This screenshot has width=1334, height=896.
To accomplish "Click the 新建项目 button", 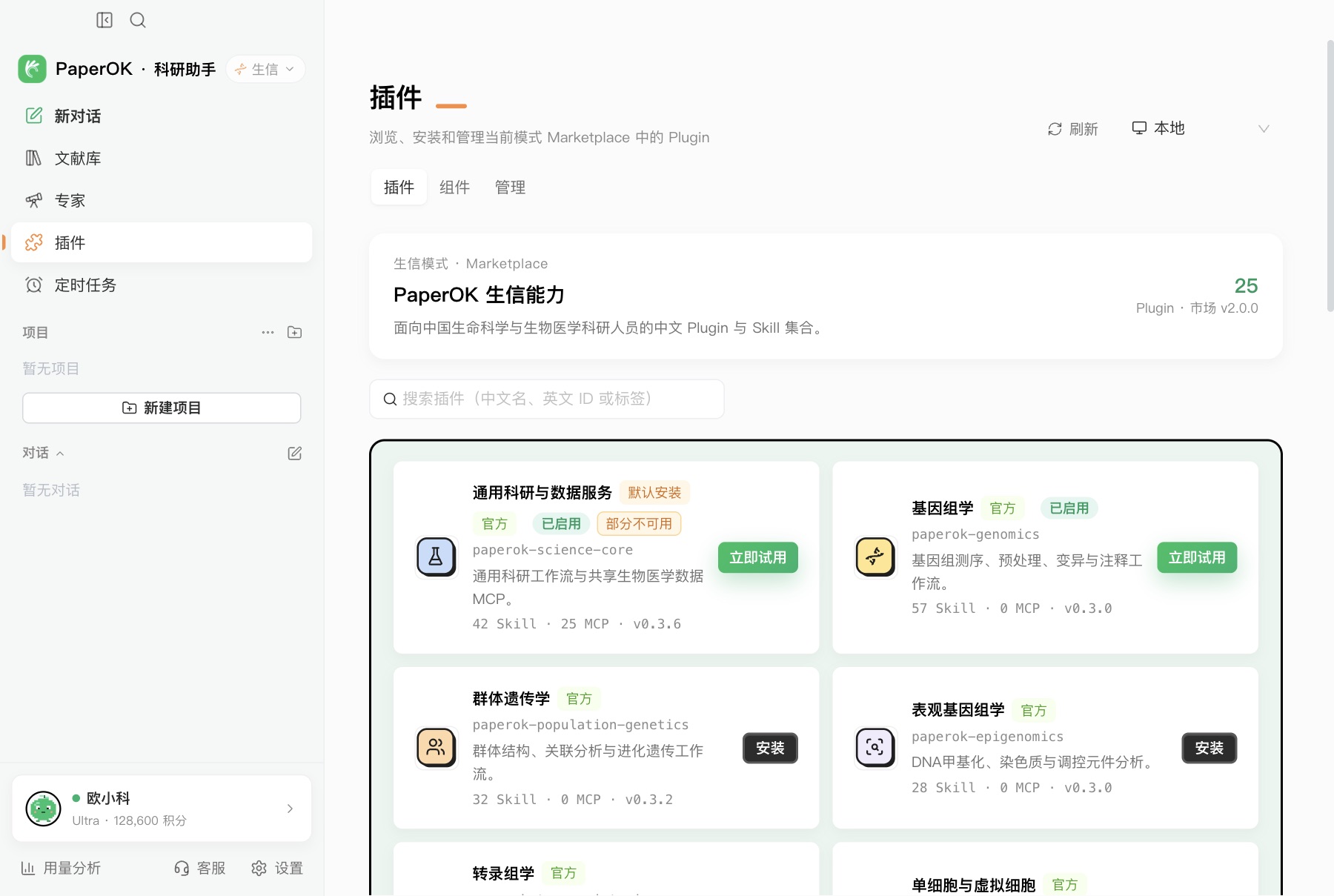I will 162,408.
